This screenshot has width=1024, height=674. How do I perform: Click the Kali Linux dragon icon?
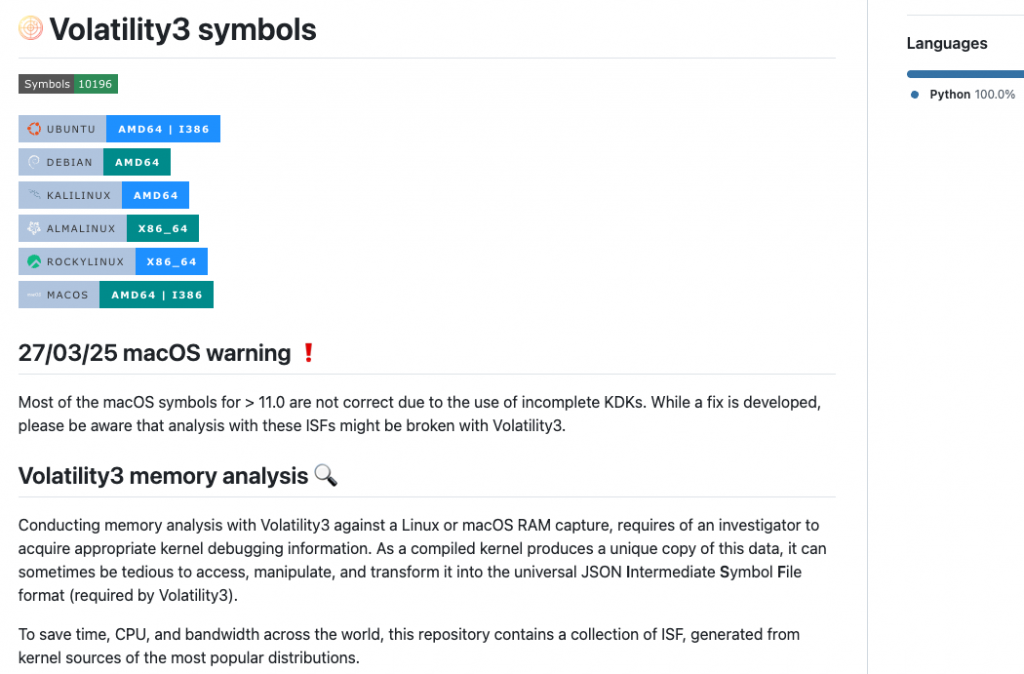(x=34, y=195)
